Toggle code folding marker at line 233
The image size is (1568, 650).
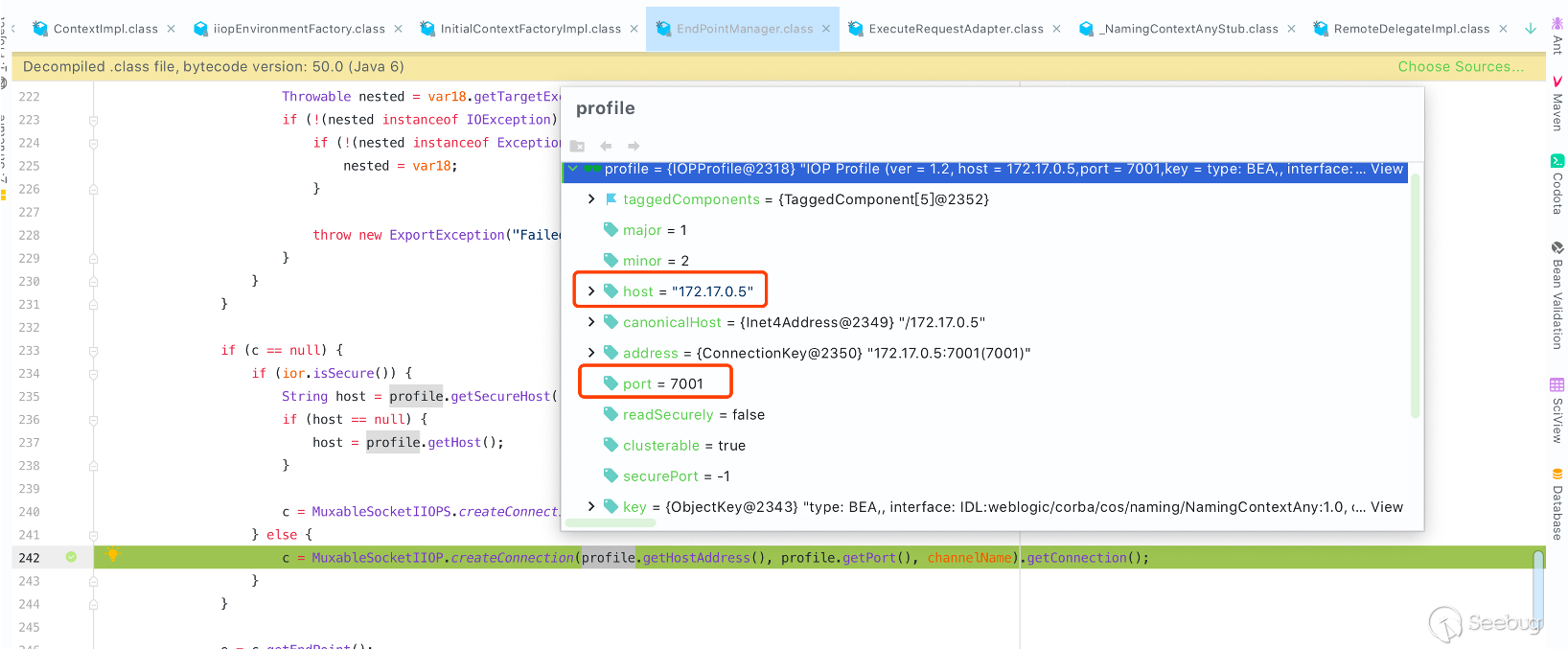tap(93, 350)
